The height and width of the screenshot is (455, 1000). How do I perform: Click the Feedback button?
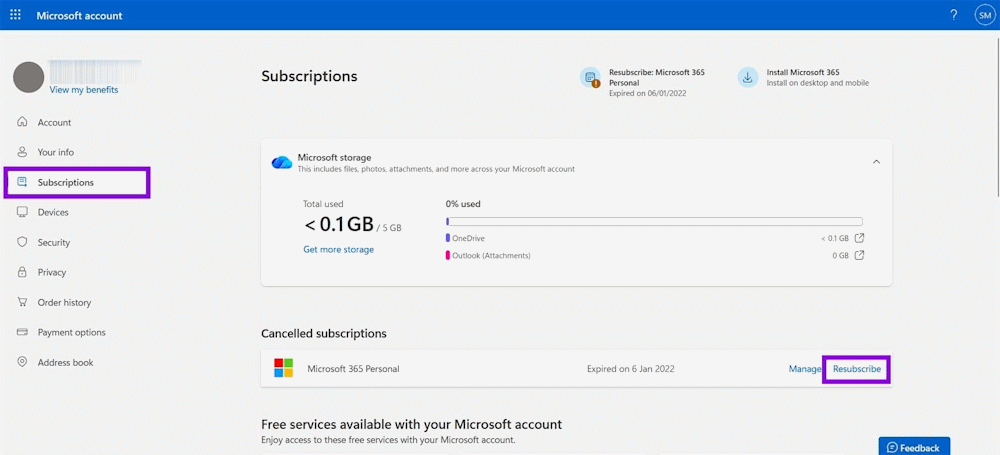[x=914, y=447]
